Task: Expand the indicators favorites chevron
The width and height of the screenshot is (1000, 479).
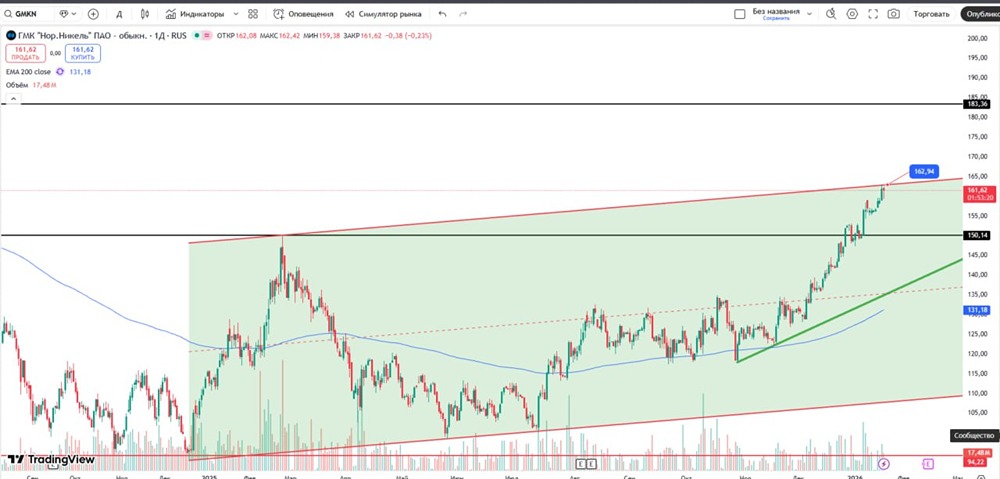Action: click(x=236, y=13)
